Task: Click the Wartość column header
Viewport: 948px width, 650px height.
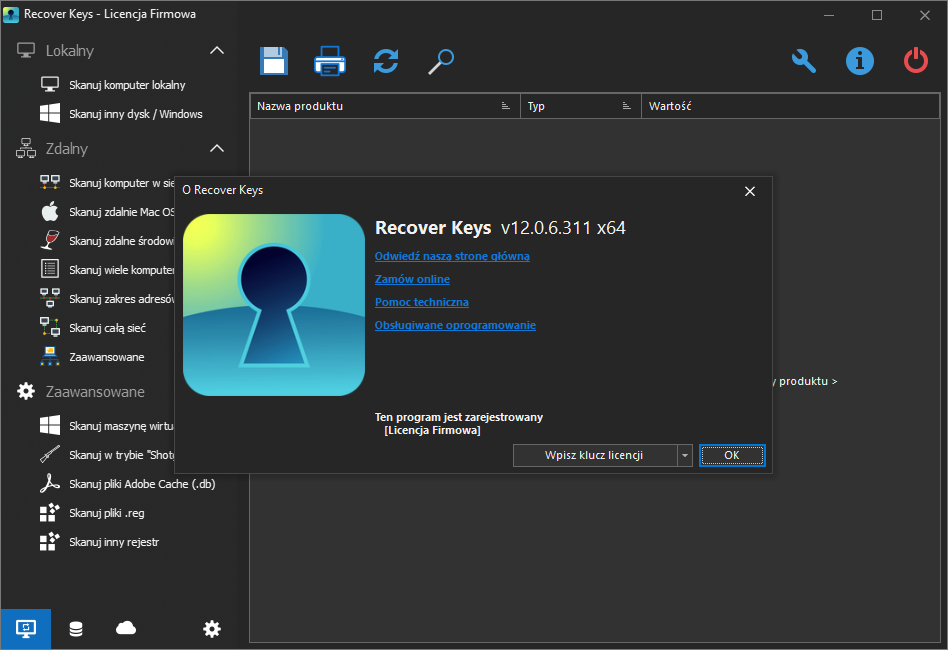Action: [x=790, y=106]
